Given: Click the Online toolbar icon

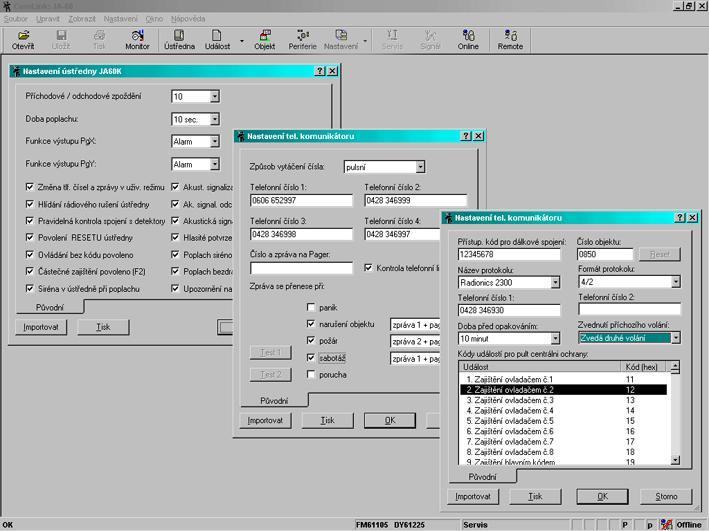Looking at the screenshot, I should [468, 40].
